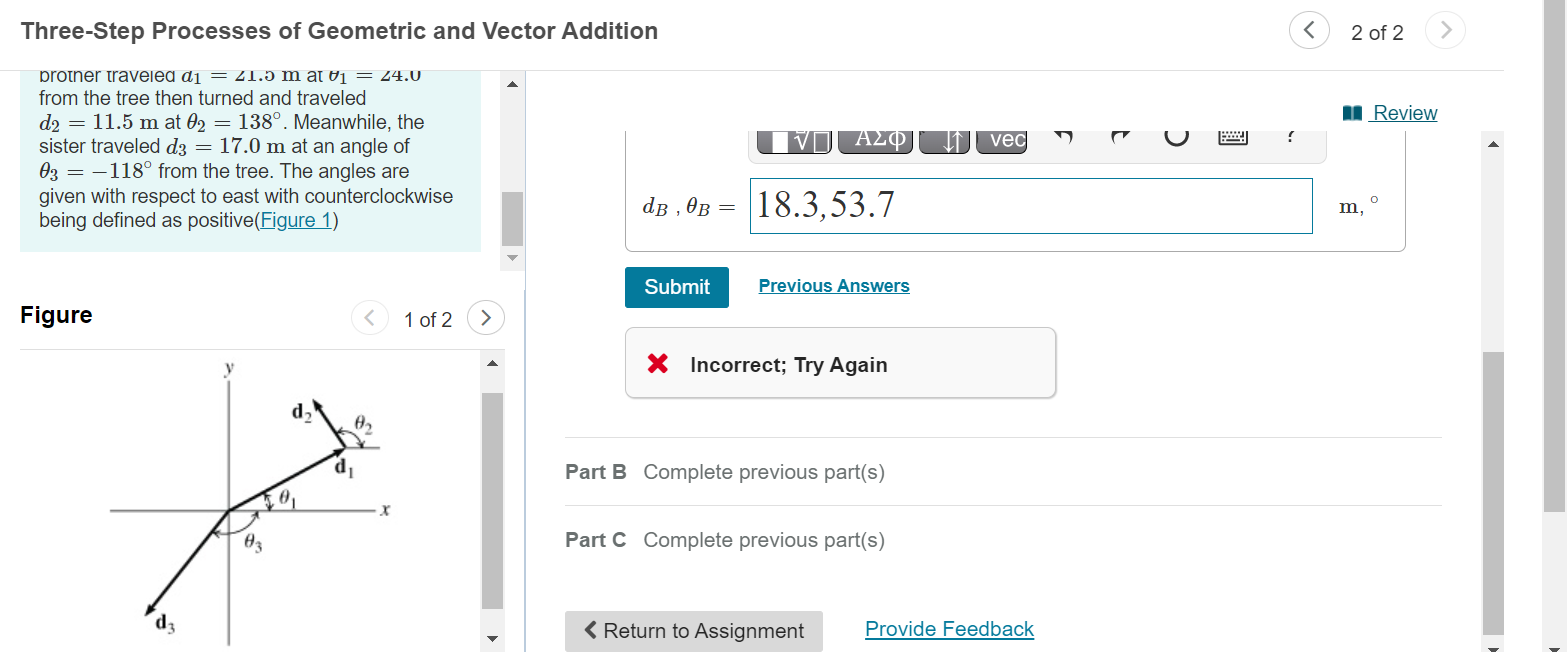The width and height of the screenshot is (1567, 652).
Task: Open the on-screen keyboard shortcuts icon
Action: point(1233,138)
